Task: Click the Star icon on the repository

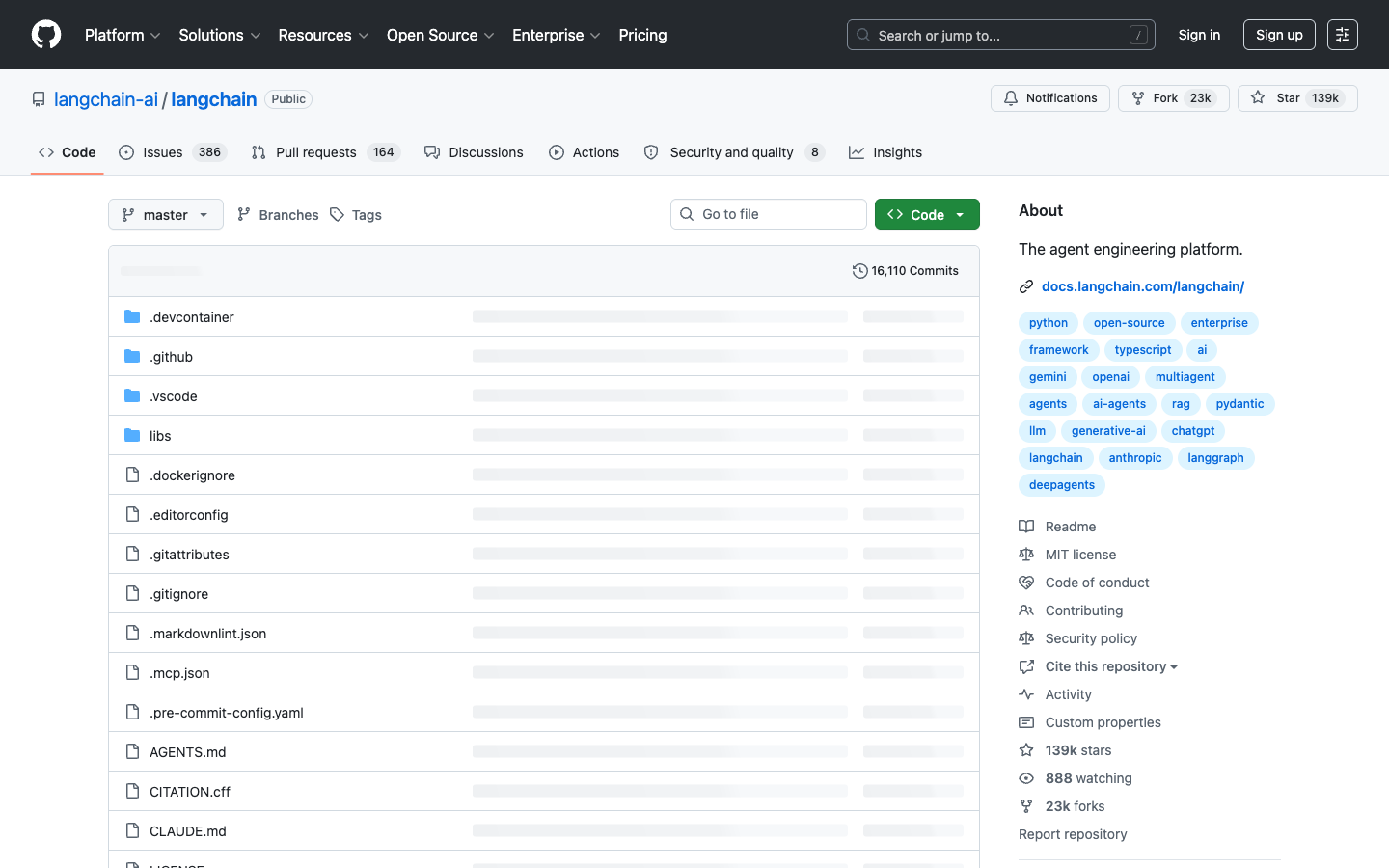Action: [x=1258, y=98]
